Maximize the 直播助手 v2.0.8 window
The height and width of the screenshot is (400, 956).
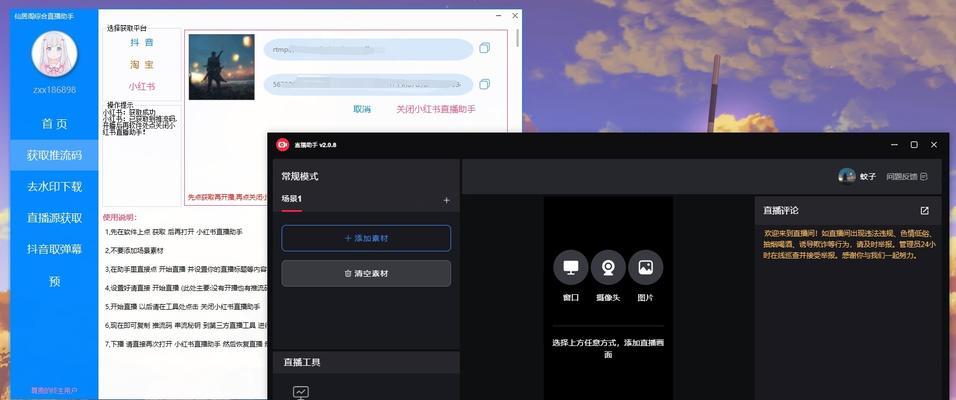tap(914, 145)
